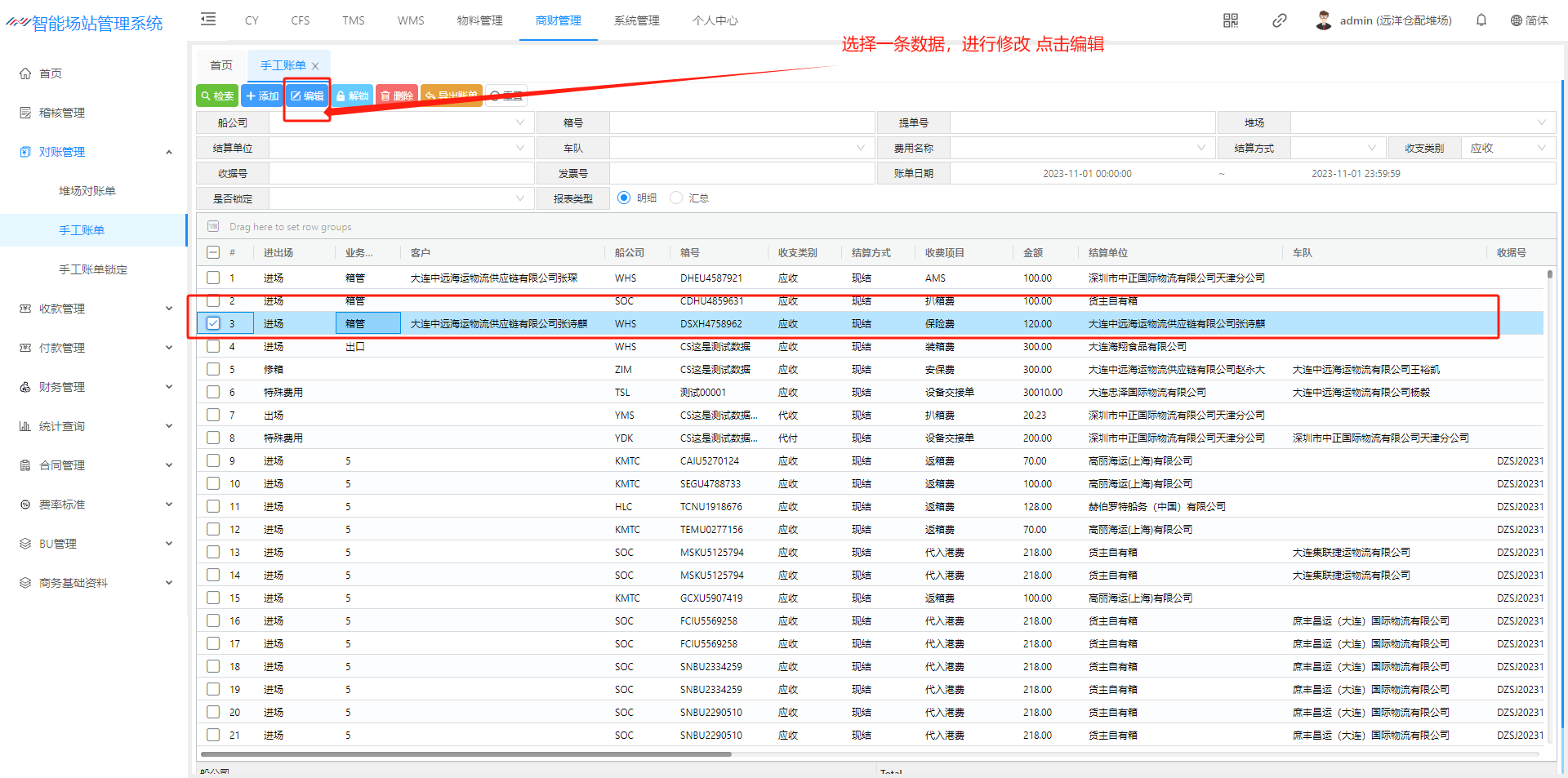Viewport: 1568px width, 778px height.
Task: Open the 船公司 dropdown
Action: 401,122
